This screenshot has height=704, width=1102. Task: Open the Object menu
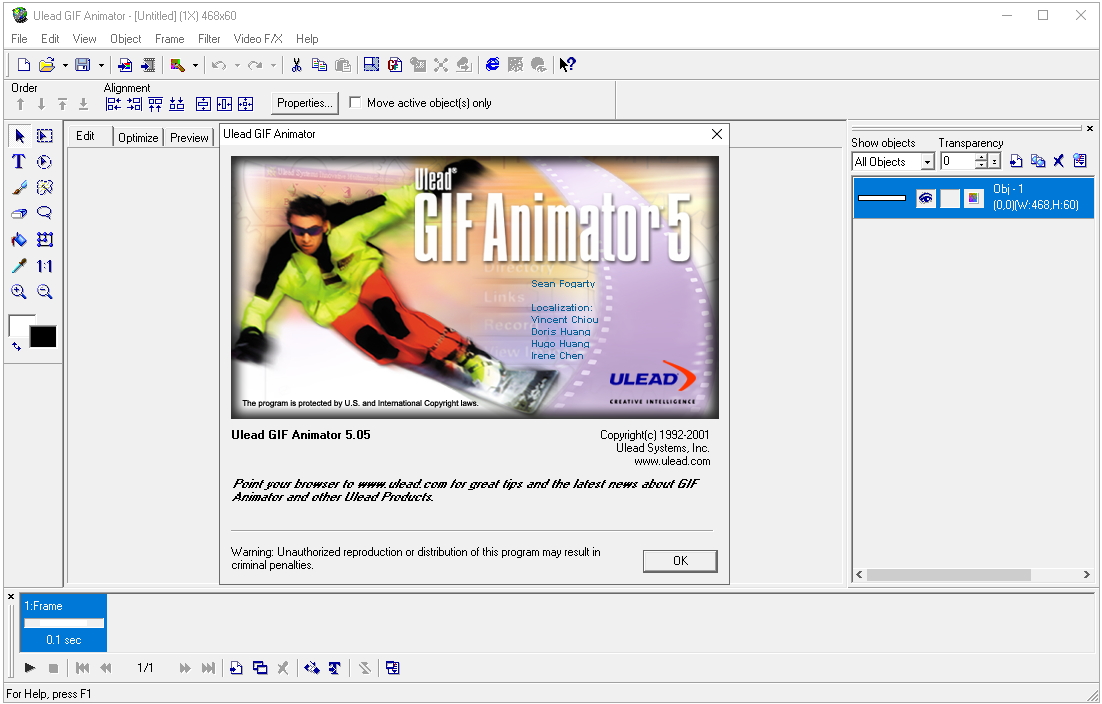coord(126,39)
